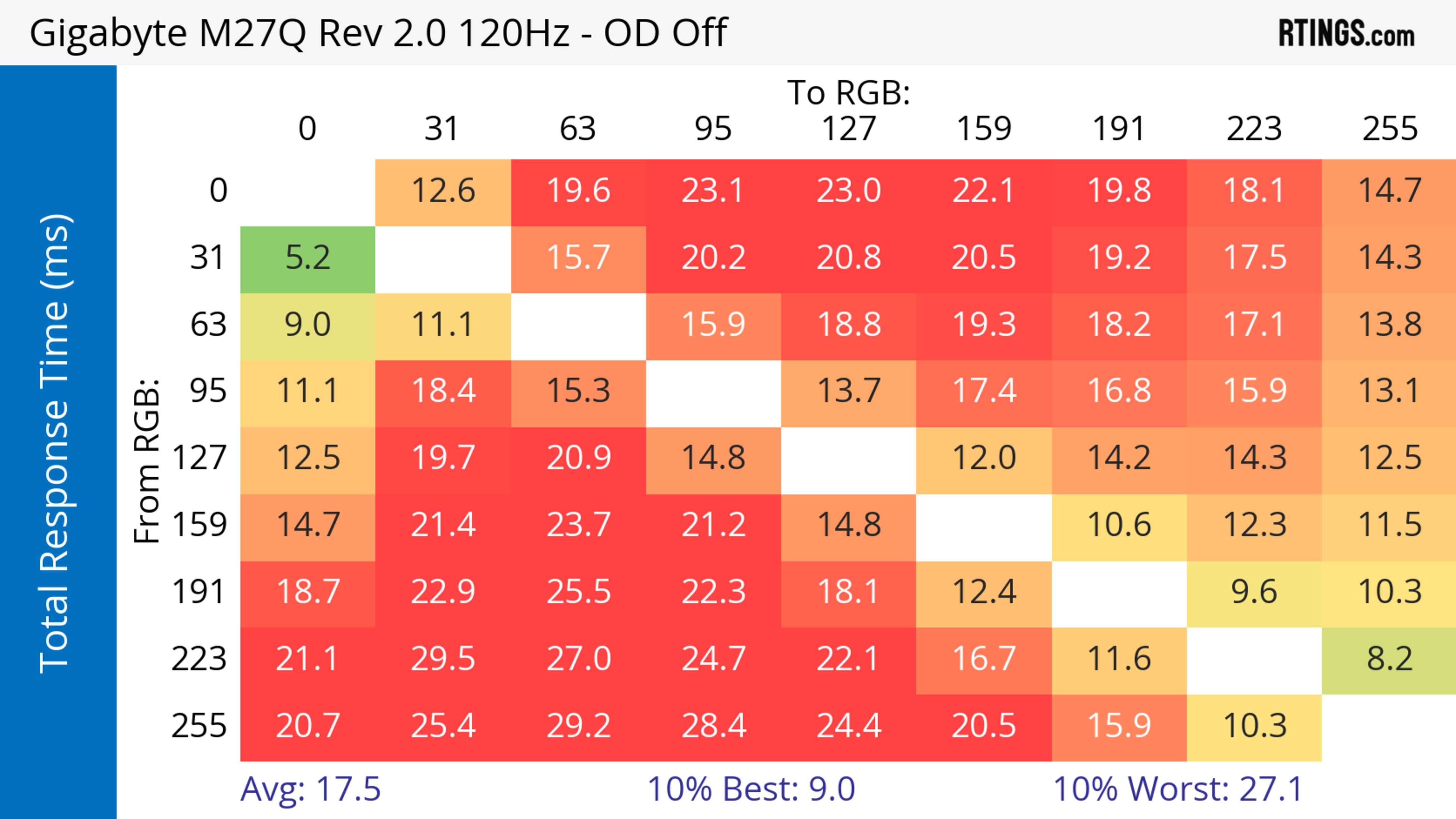Select the 23.7 red cell
This screenshot has height=819, width=1456.
click(x=578, y=525)
